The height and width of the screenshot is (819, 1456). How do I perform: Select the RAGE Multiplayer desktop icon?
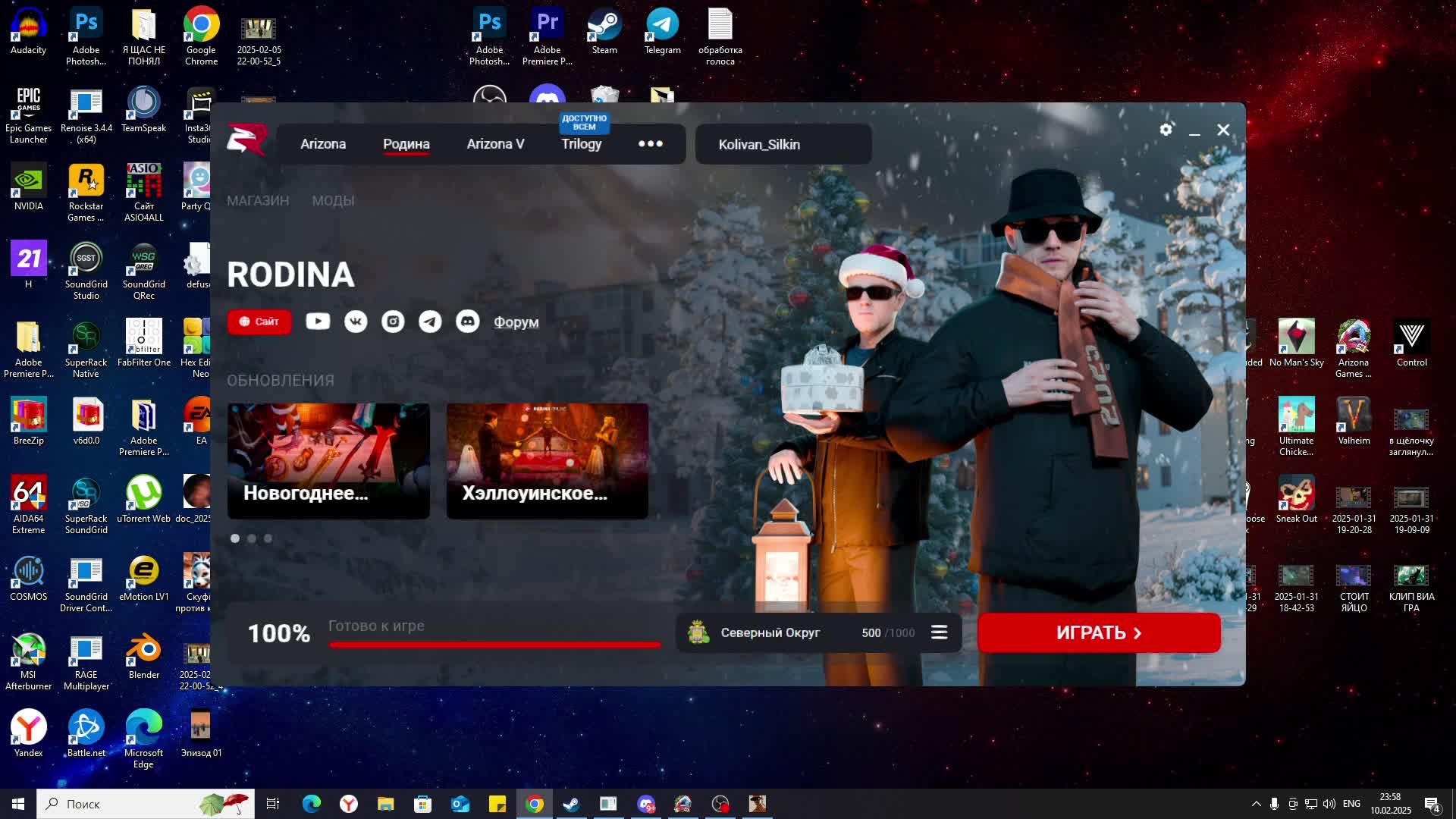tap(86, 661)
